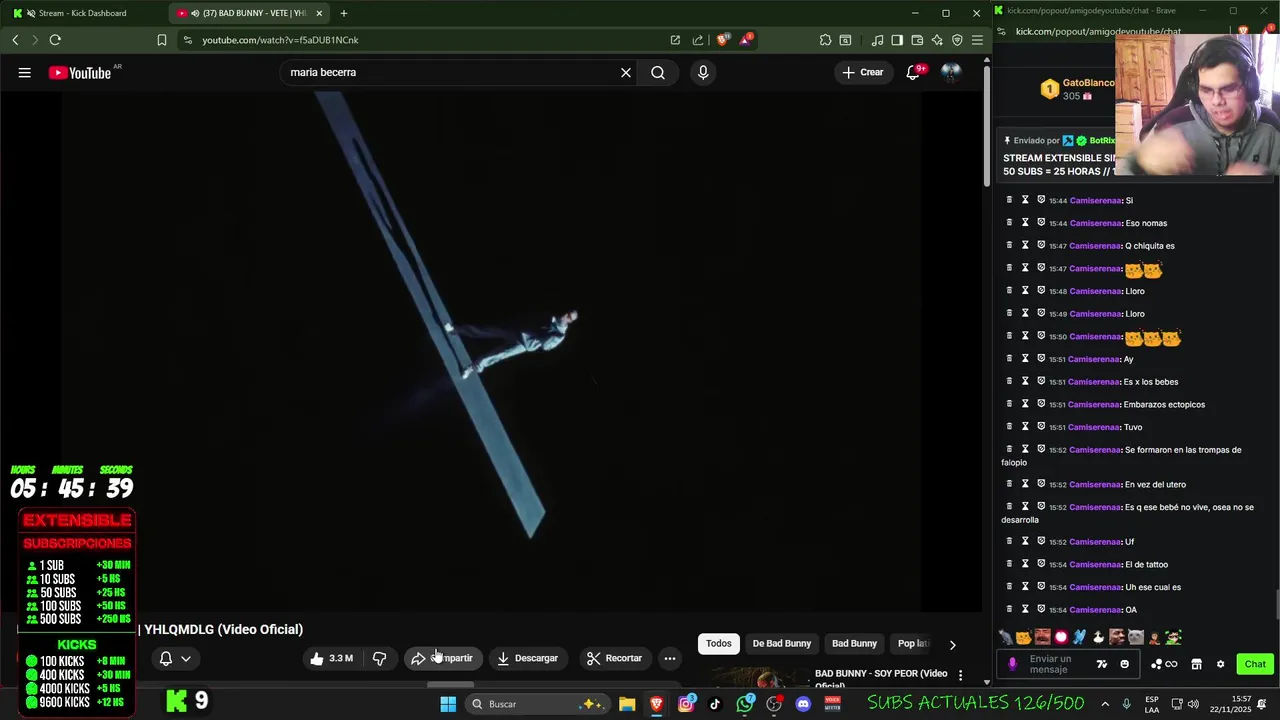This screenshot has height=720, width=1280.
Task: Open Brave Rewards triangle icon
Action: point(746,40)
